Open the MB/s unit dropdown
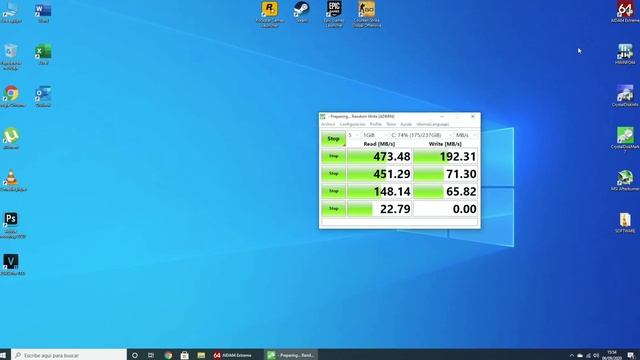This screenshot has width=640, height=360. pos(466,135)
